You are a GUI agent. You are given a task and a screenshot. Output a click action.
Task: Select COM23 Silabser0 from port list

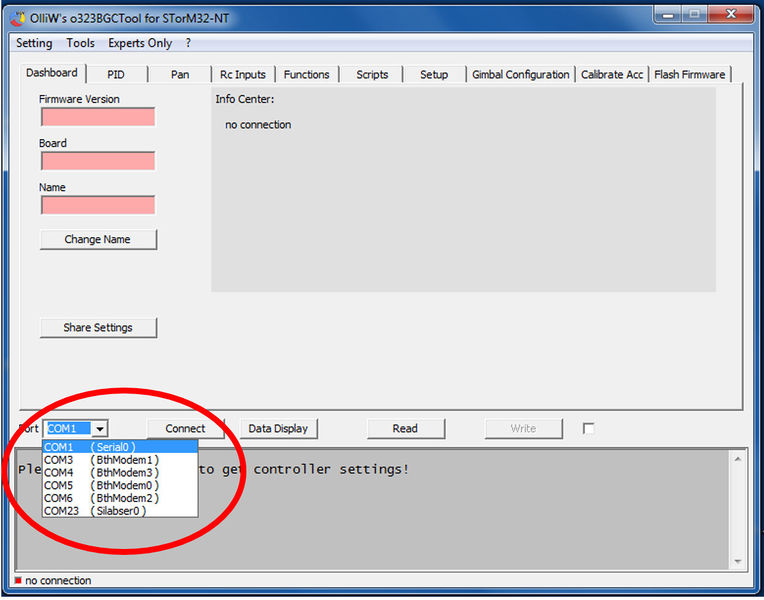pyautogui.click(x=95, y=511)
